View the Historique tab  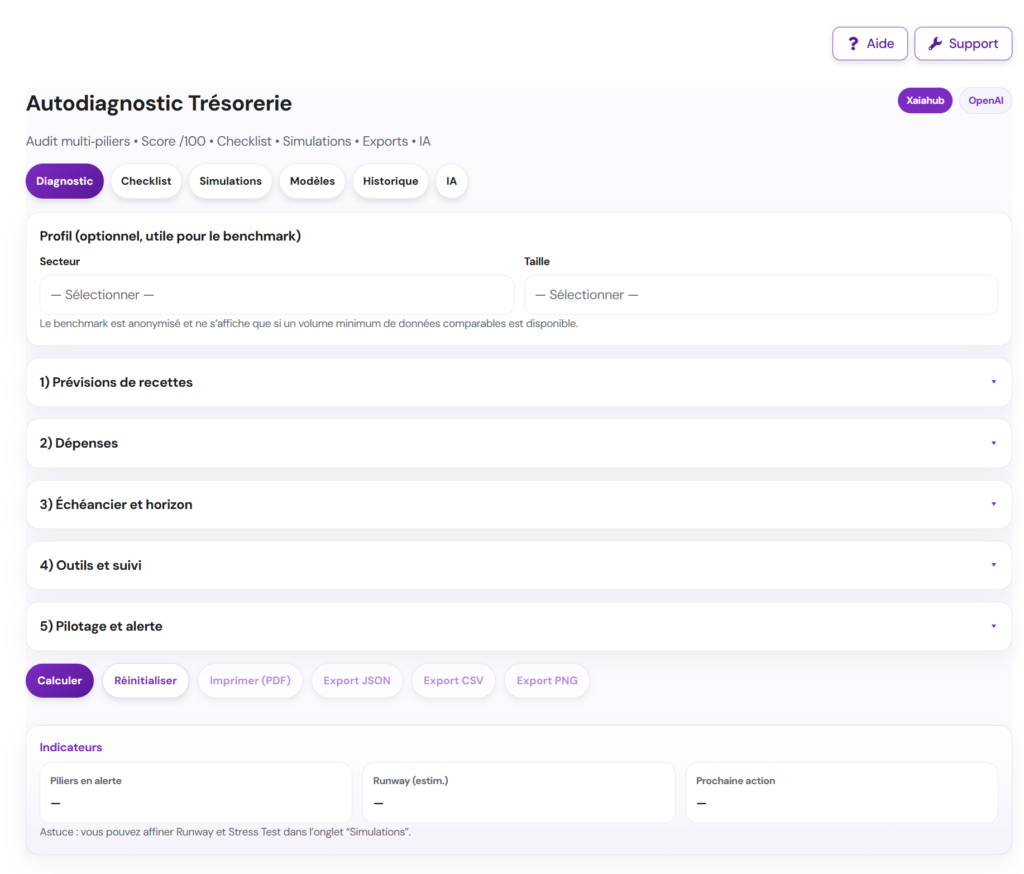390,181
